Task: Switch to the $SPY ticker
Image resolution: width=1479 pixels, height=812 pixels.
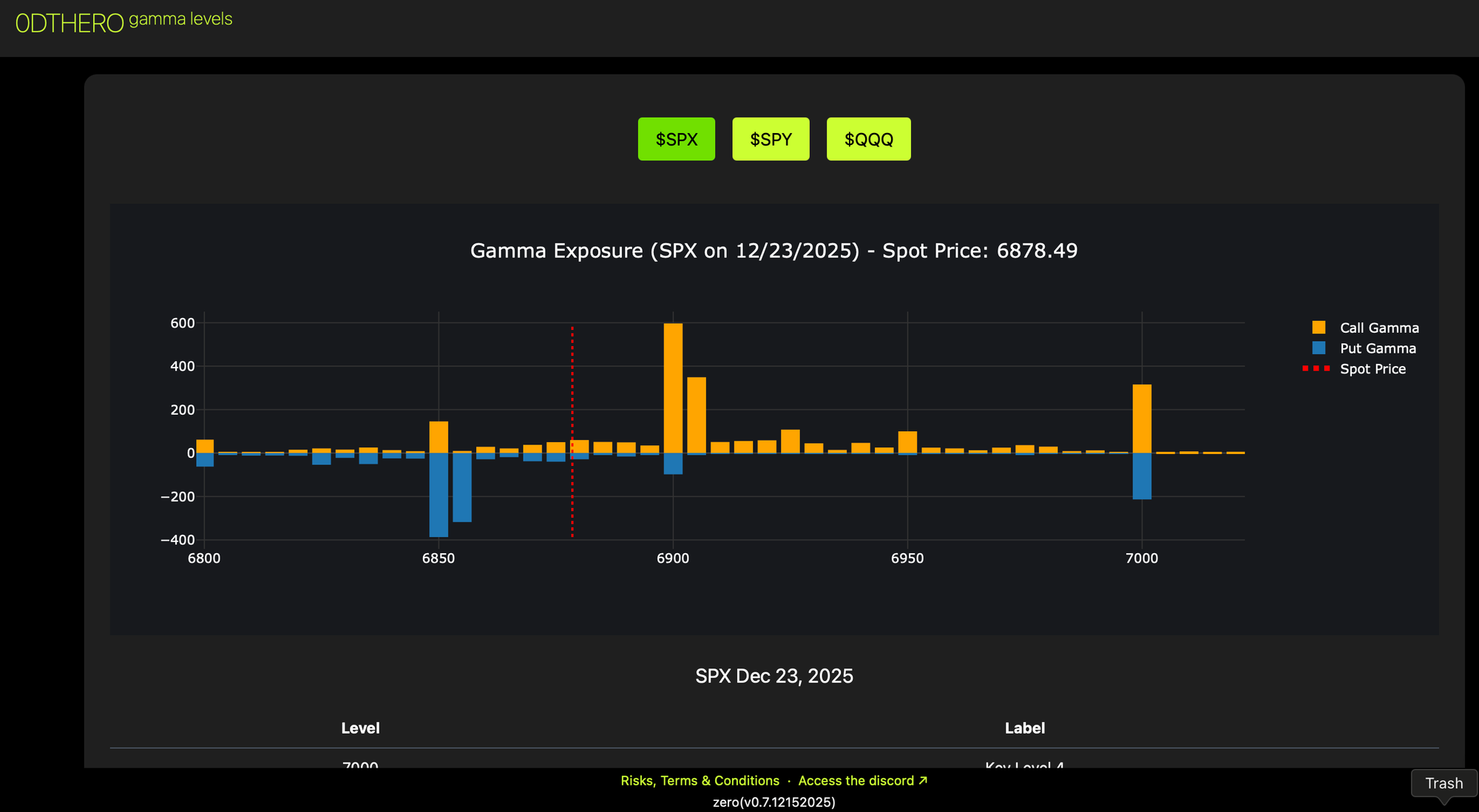Action: click(x=771, y=139)
